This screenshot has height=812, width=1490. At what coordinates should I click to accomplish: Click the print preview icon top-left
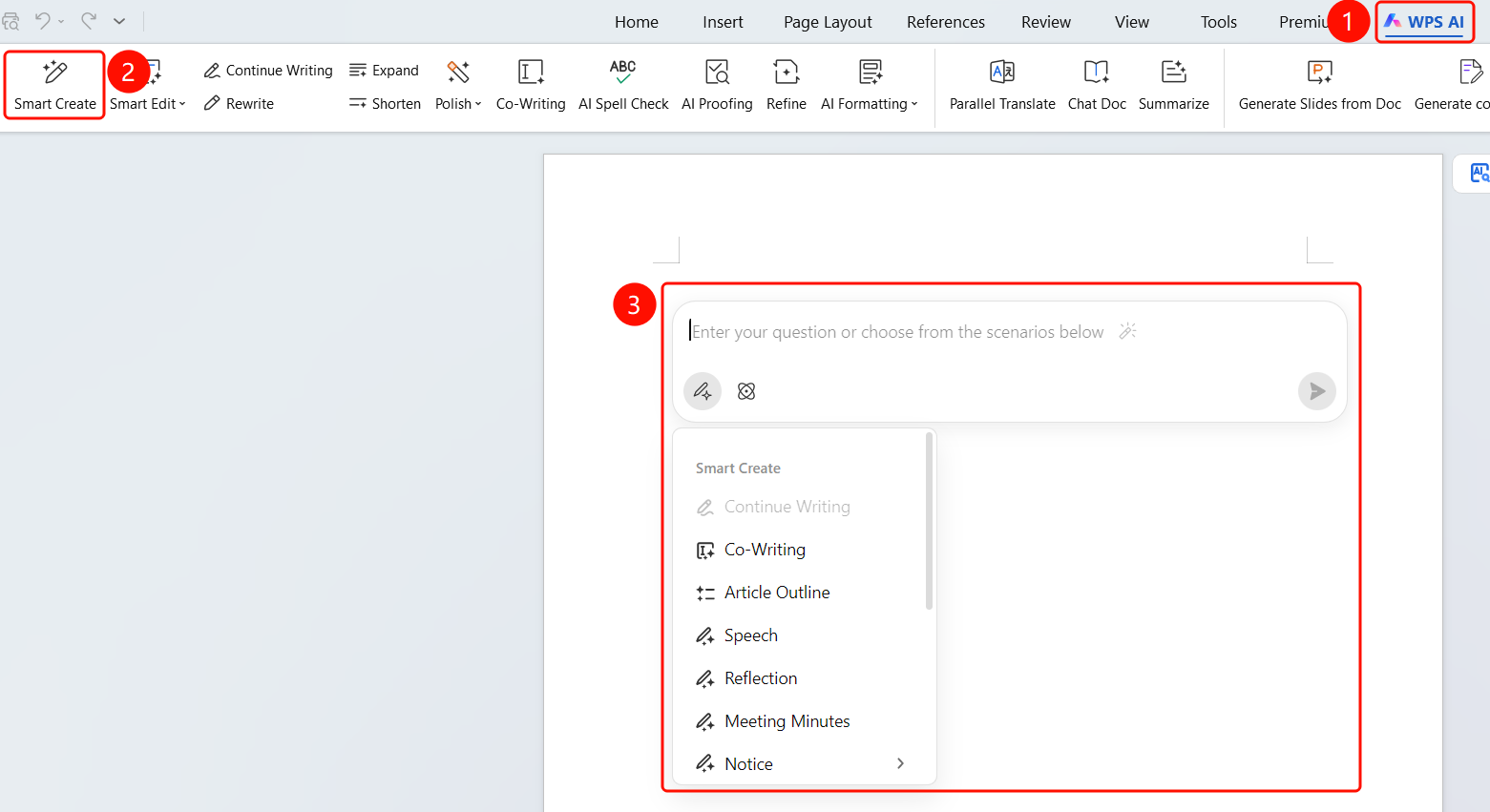[x=10, y=21]
